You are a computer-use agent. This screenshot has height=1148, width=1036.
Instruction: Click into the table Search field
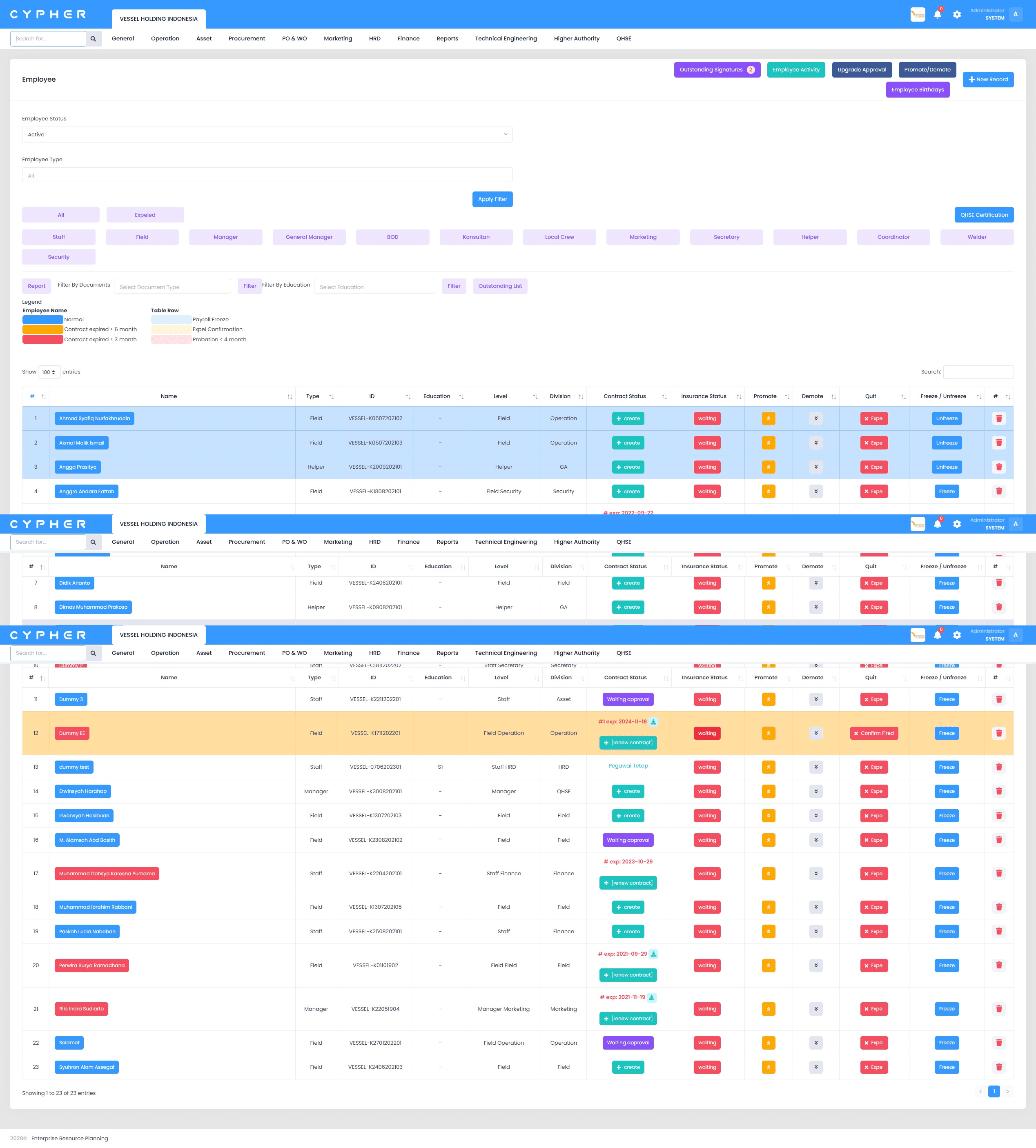(x=978, y=372)
